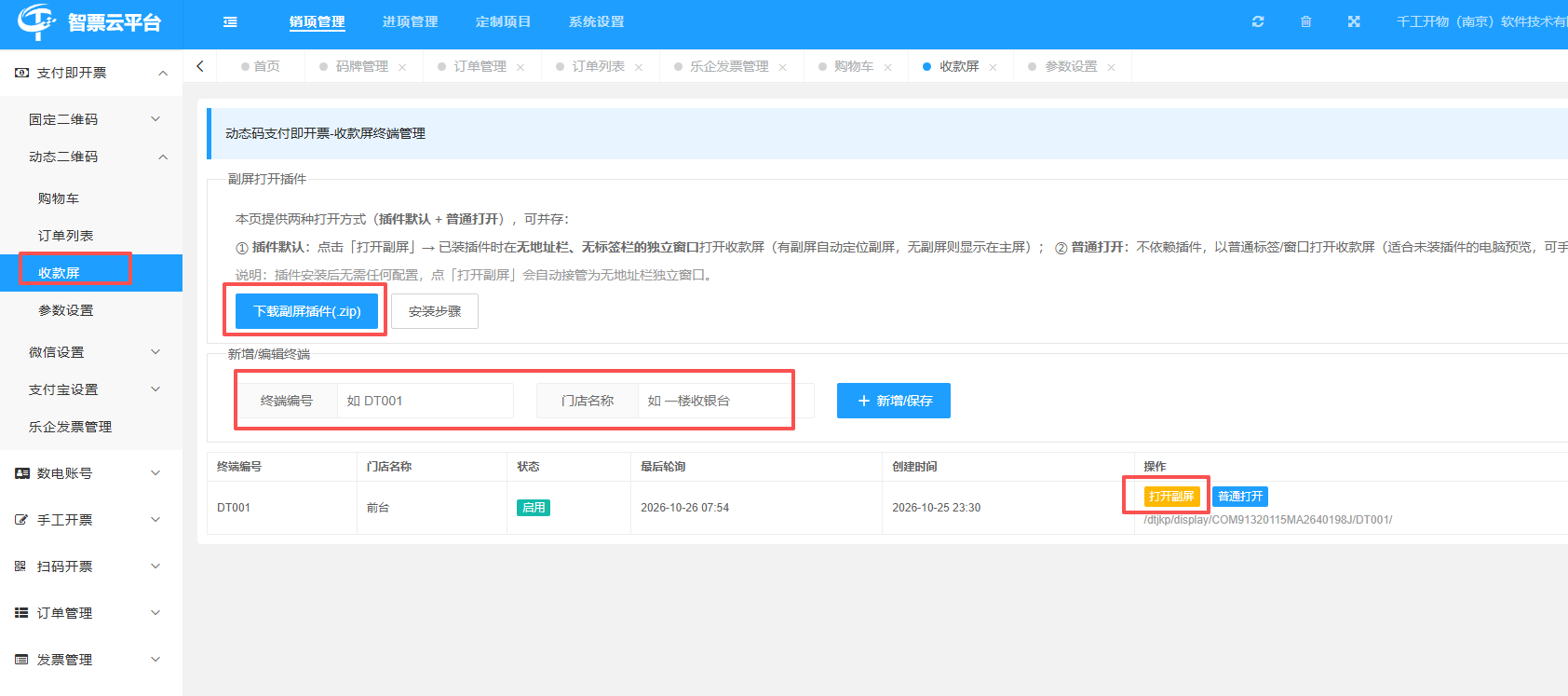This screenshot has height=696, width=1568.
Task: Close the 订单列表 tab
Action: click(639, 67)
